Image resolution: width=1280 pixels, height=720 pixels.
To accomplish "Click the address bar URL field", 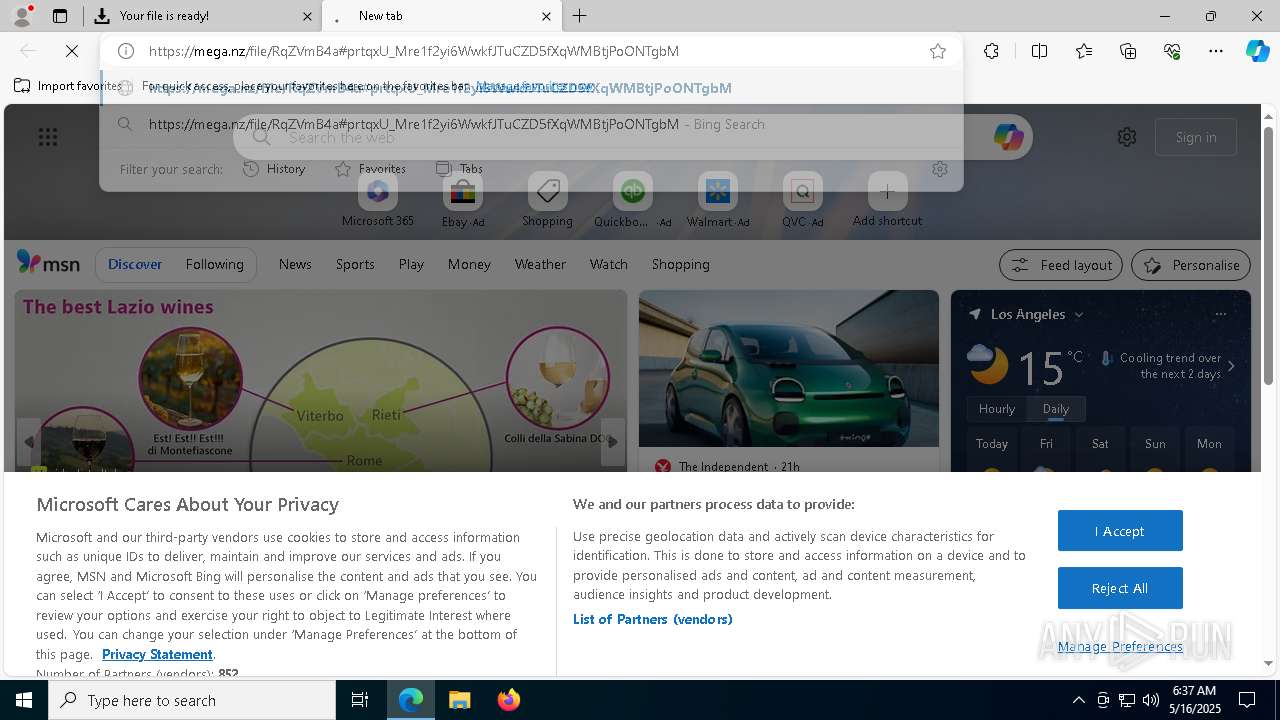I will tap(530, 51).
